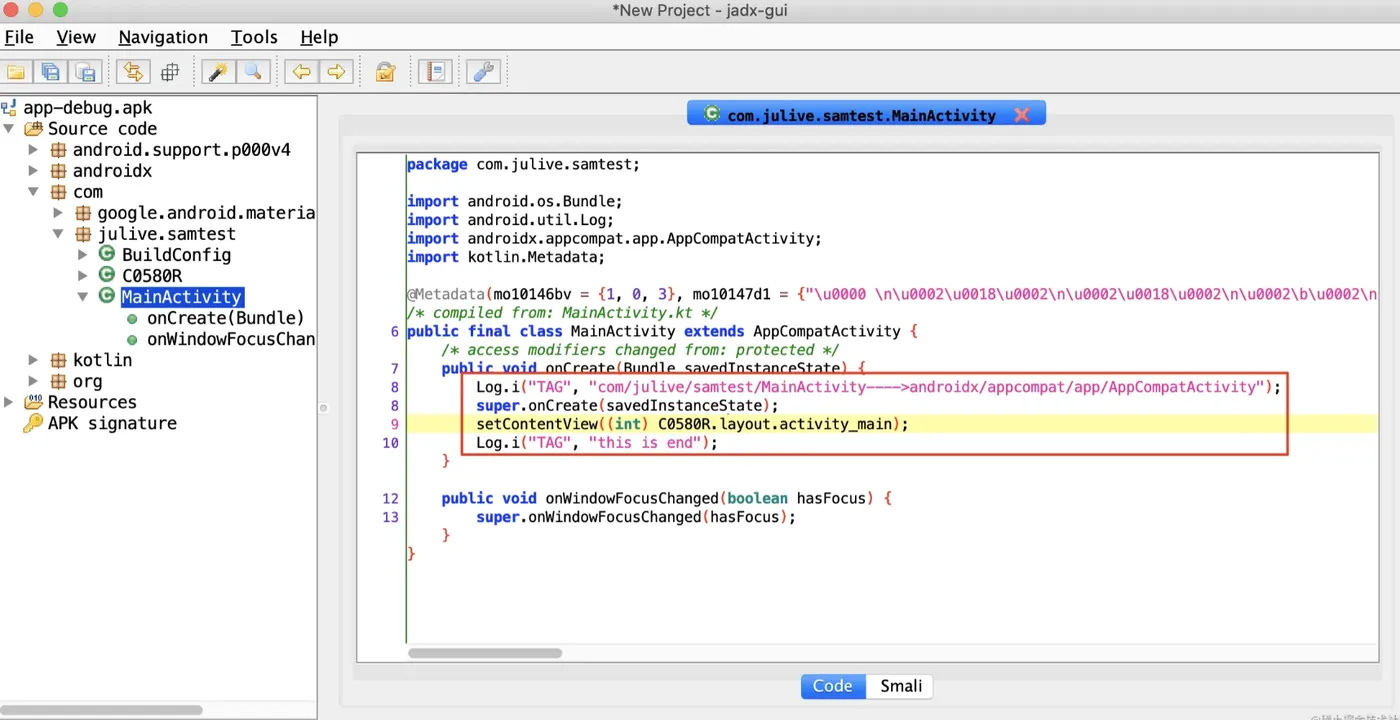Click the kotlin package icon
Screen dimensions: 1400x720
[x=59, y=360]
